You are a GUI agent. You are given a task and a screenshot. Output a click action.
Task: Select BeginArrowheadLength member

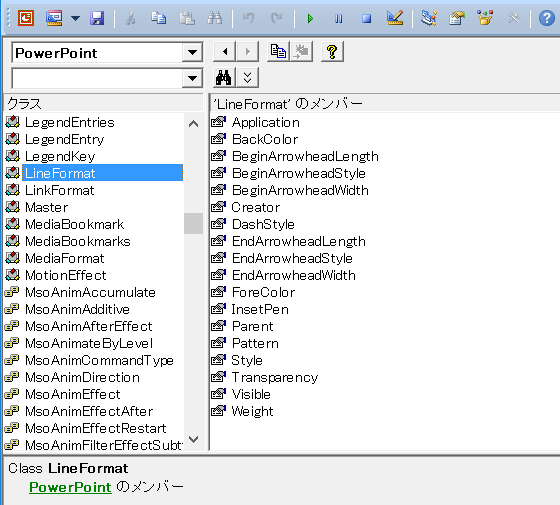click(305, 156)
